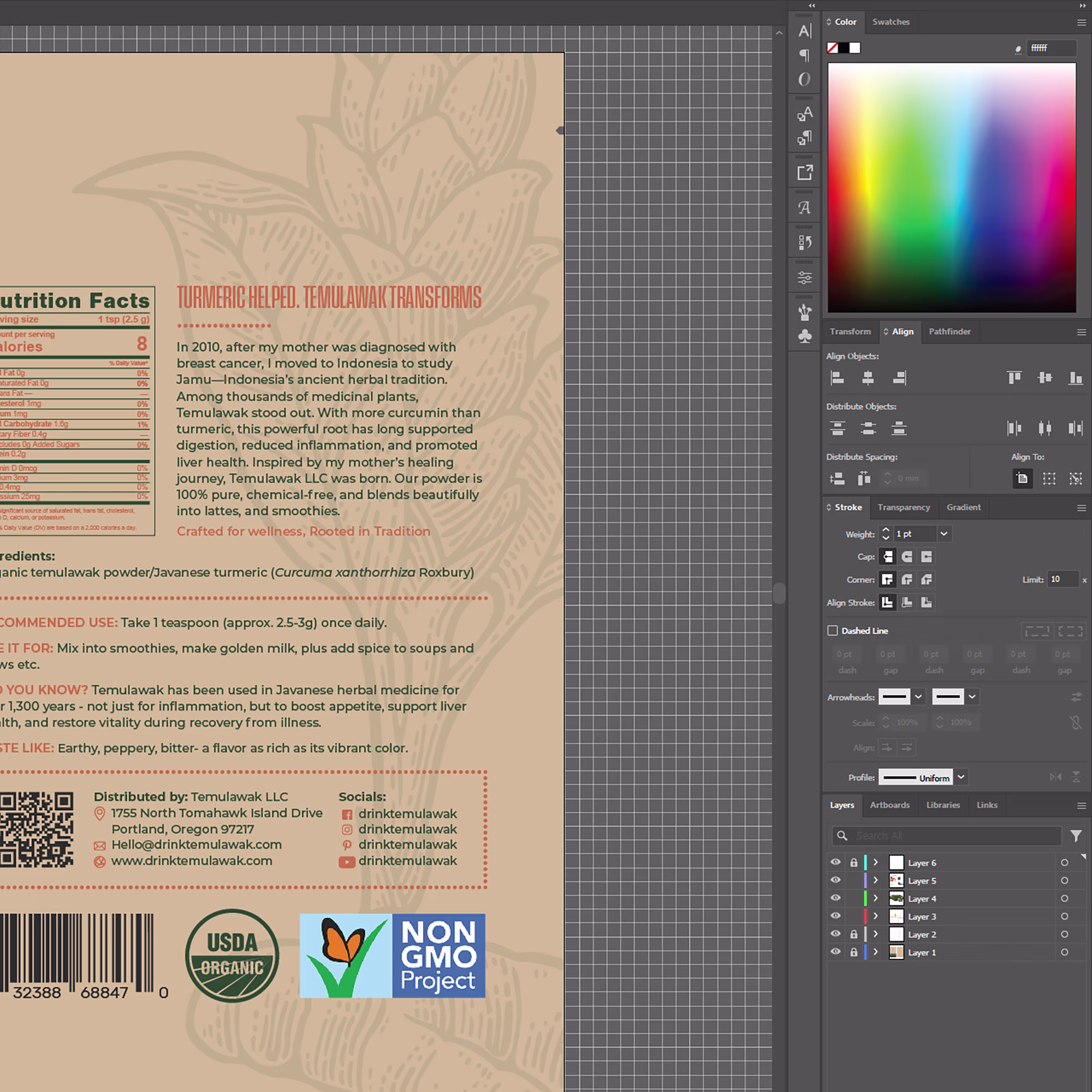Open stroke Weight dropdown
1092x1092 pixels.
(943, 533)
